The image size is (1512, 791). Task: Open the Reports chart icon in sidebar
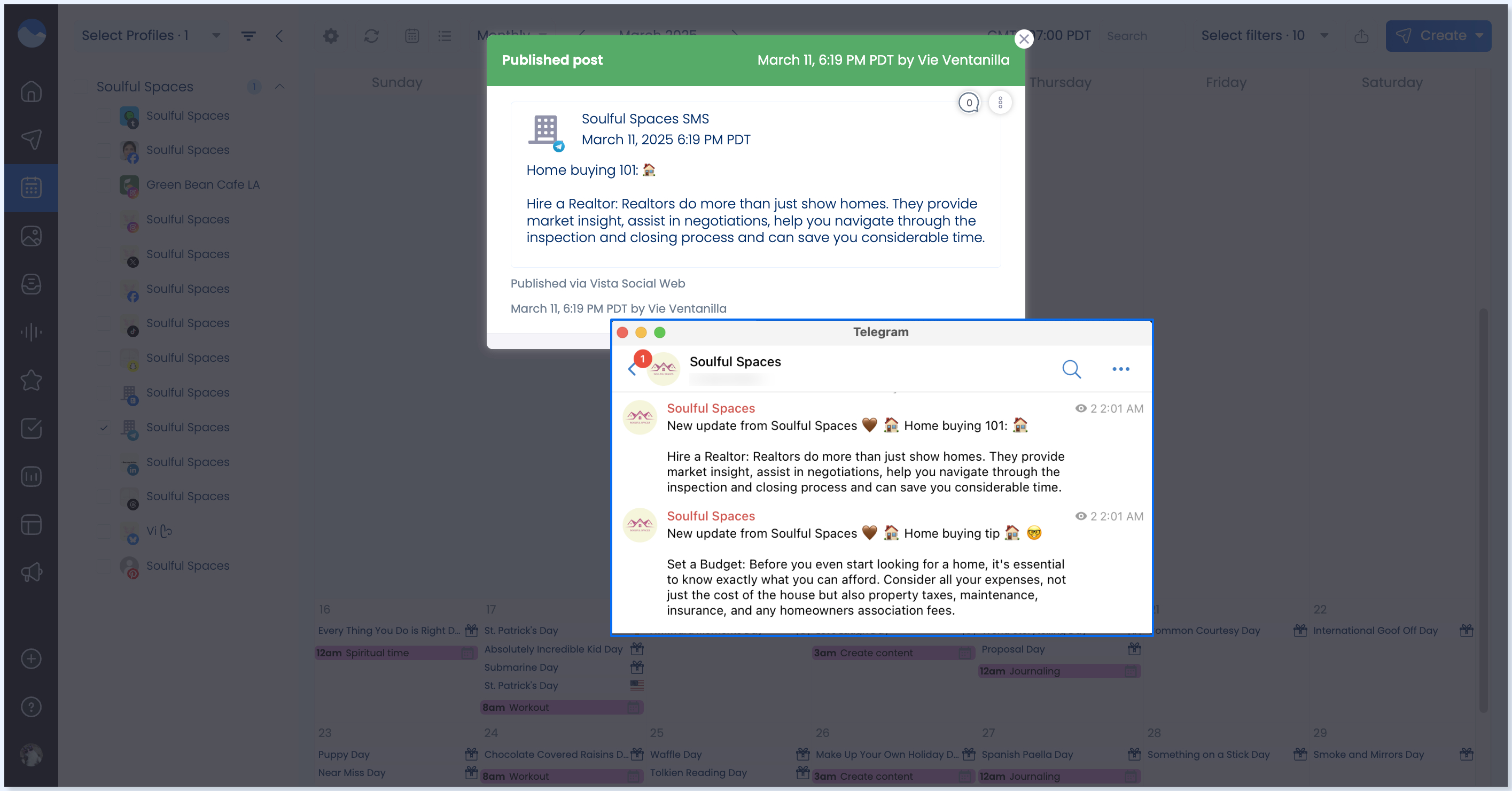click(x=31, y=476)
